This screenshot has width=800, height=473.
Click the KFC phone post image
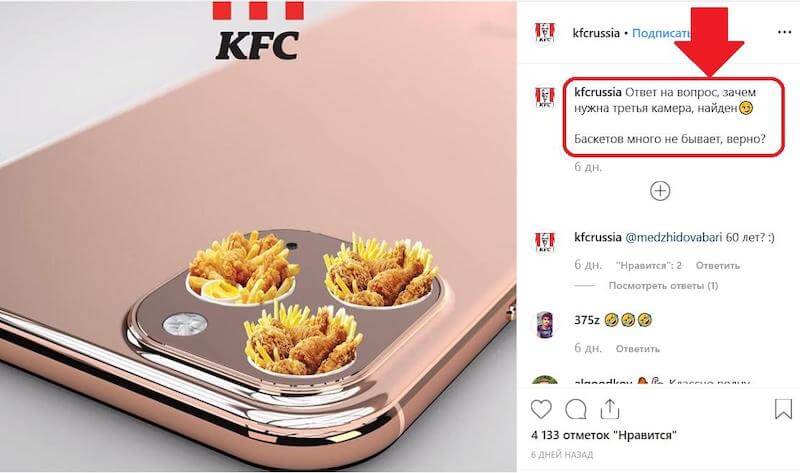(x=258, y=236)
